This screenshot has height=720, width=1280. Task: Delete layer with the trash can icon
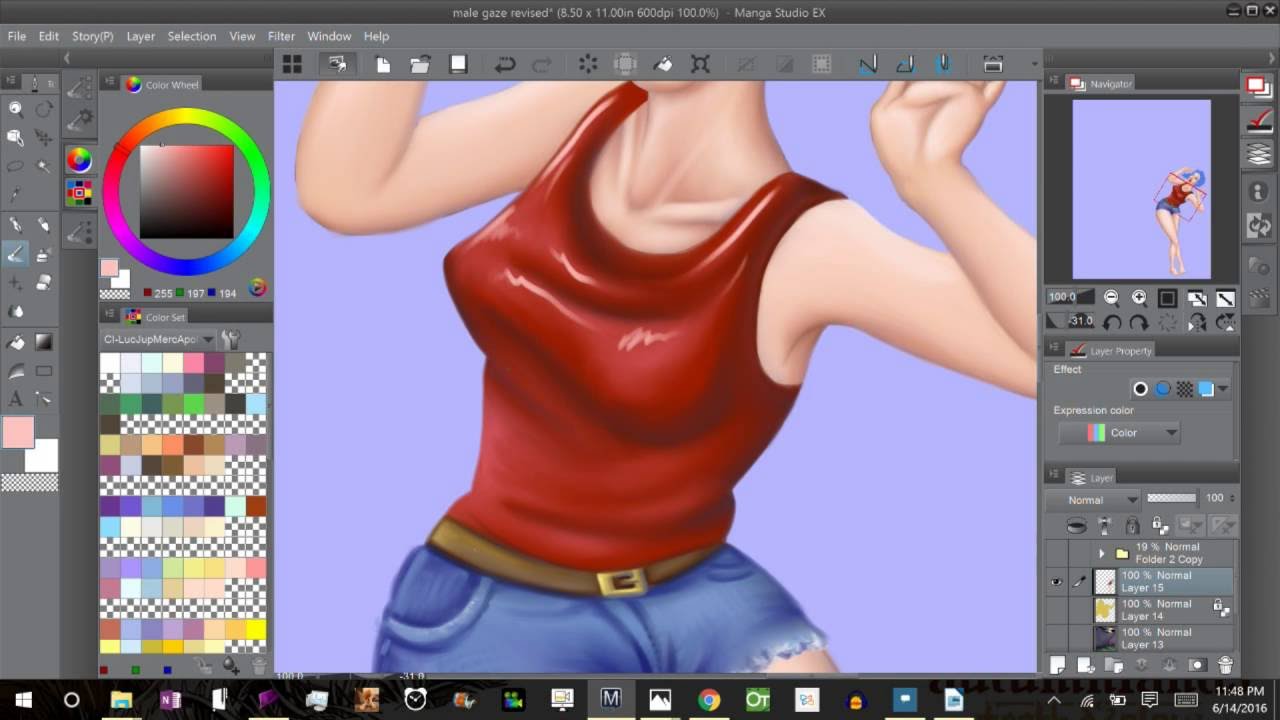click(1226, 665)
